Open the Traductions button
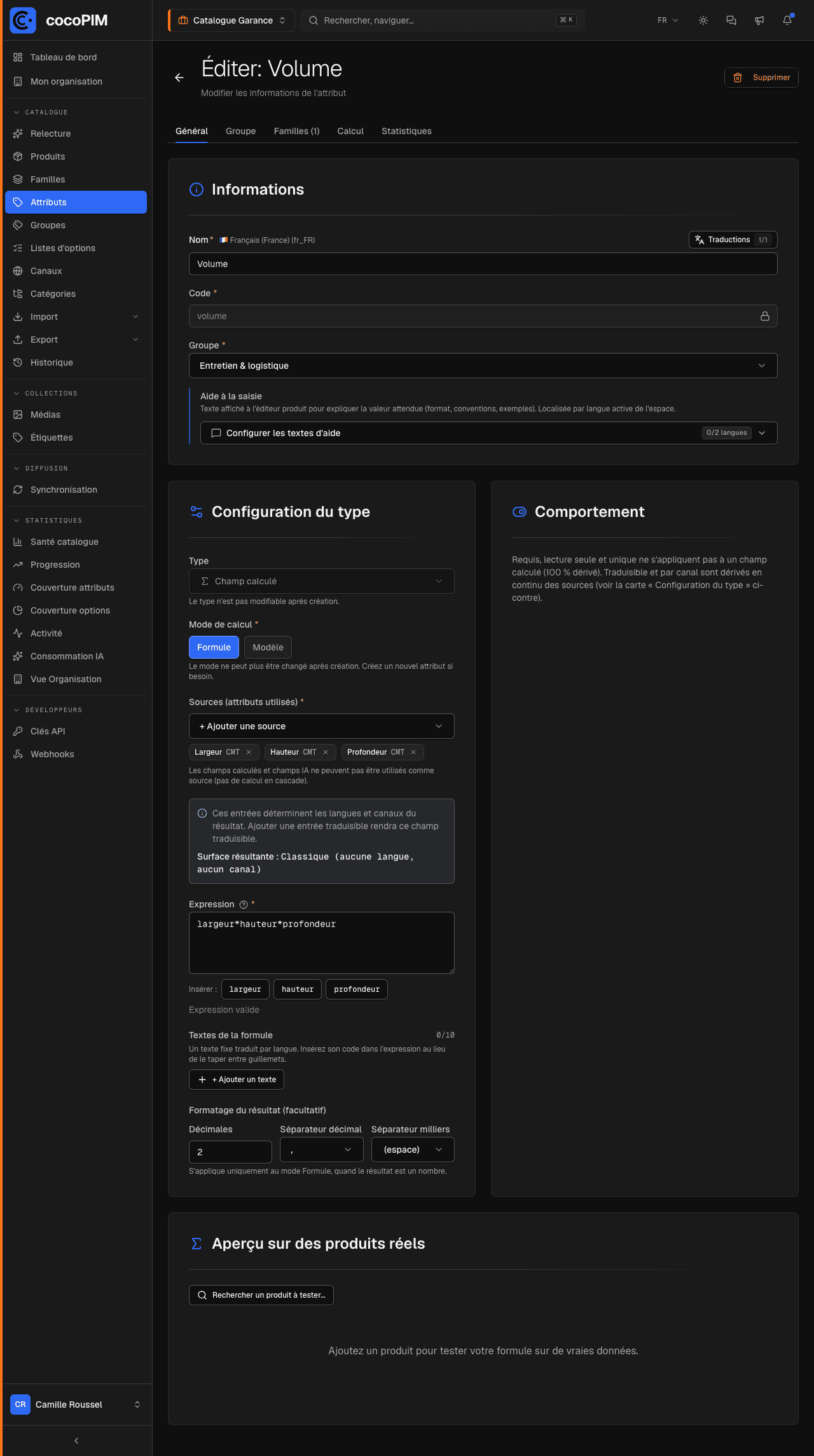814x1456 pixels. tap(733, 240)
